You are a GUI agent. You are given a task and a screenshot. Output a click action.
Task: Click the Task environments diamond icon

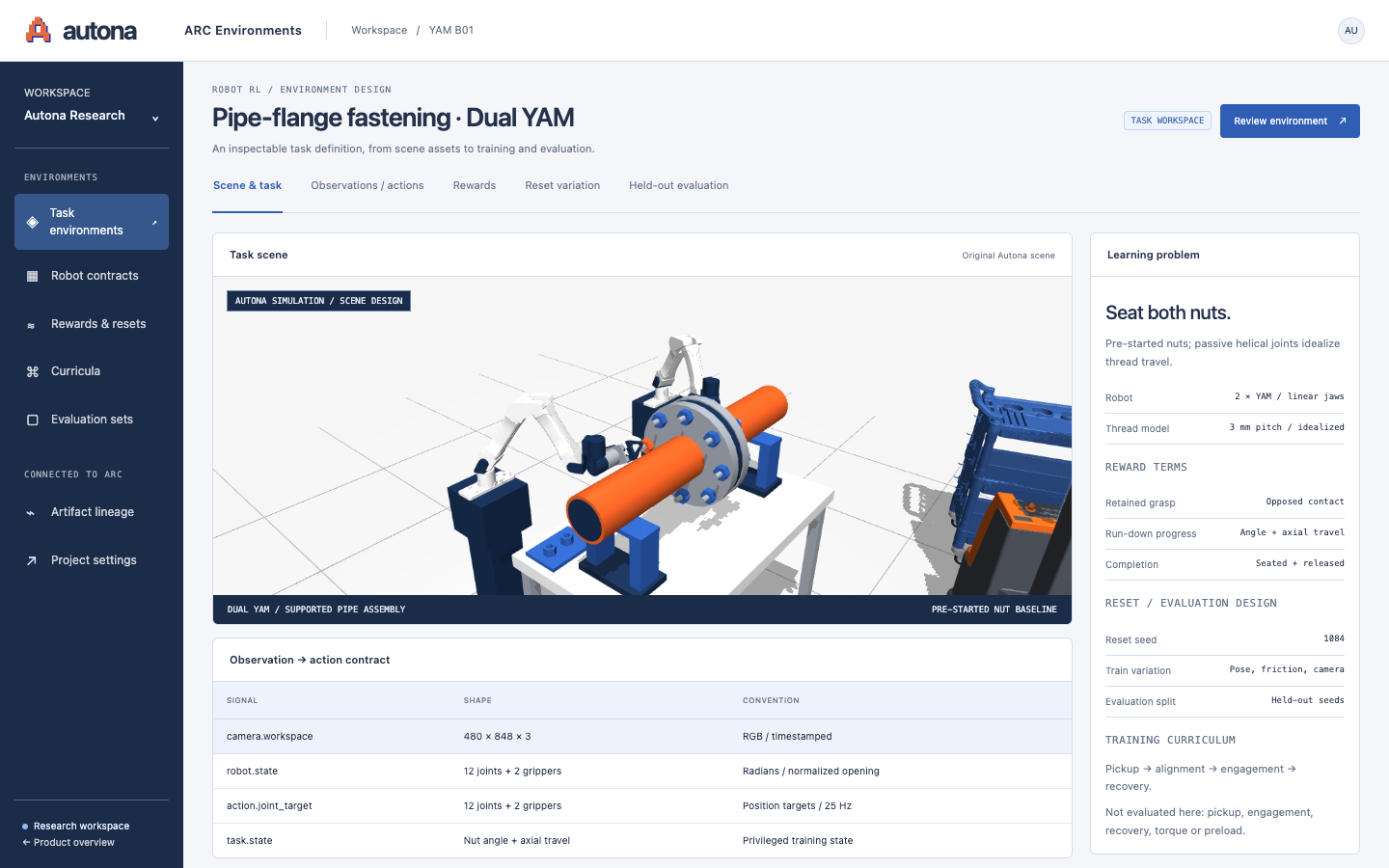coord(32,222)
